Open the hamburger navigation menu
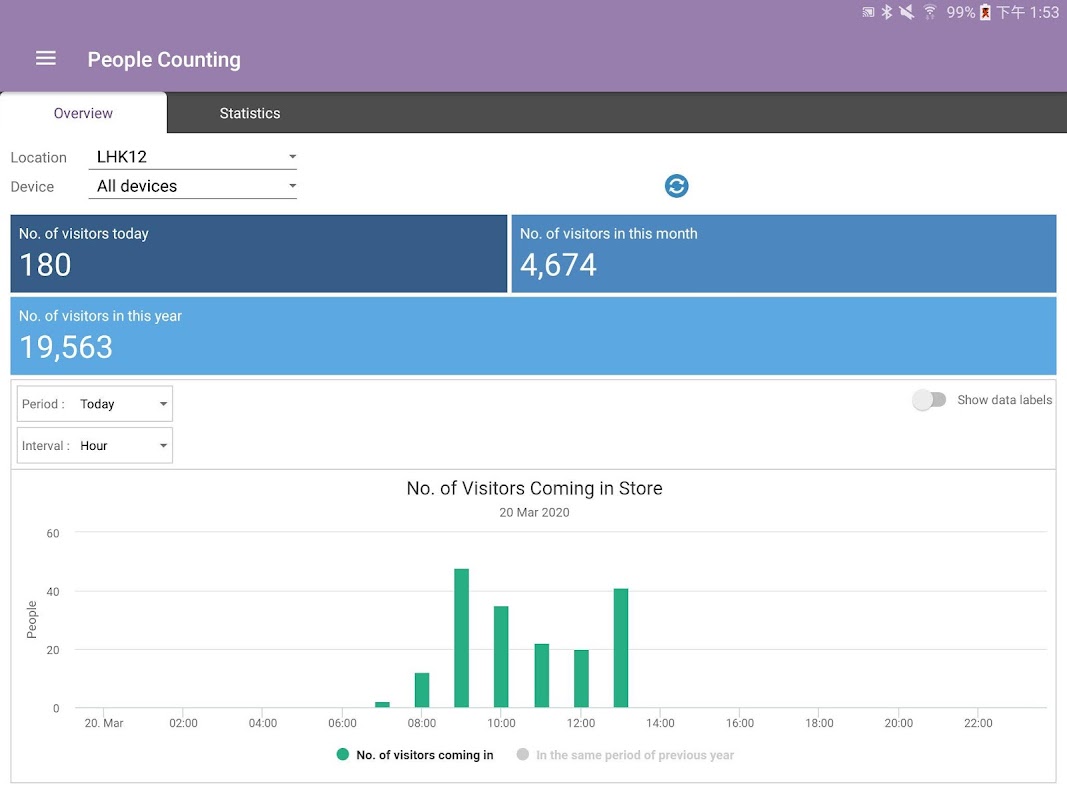Image resolution: width=1067 pixels, height=800 pixels. [46, 59]
